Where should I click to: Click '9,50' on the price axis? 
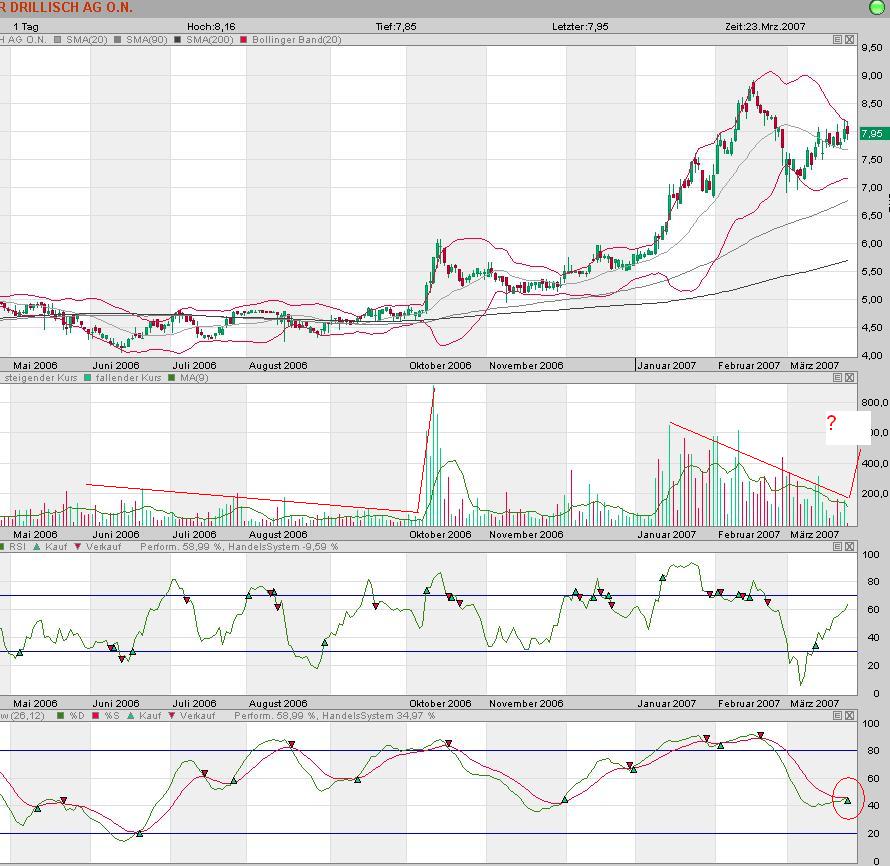pos(872,48)
